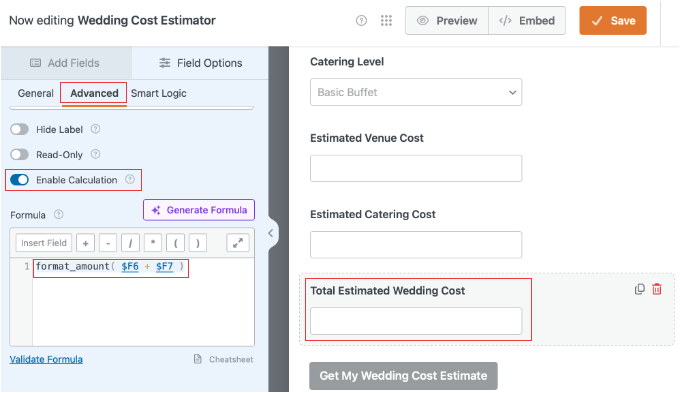Viewport: 680px width, 393px height.
Task: Insert a multiplication asterisk operator
Action: pos(153,243)
